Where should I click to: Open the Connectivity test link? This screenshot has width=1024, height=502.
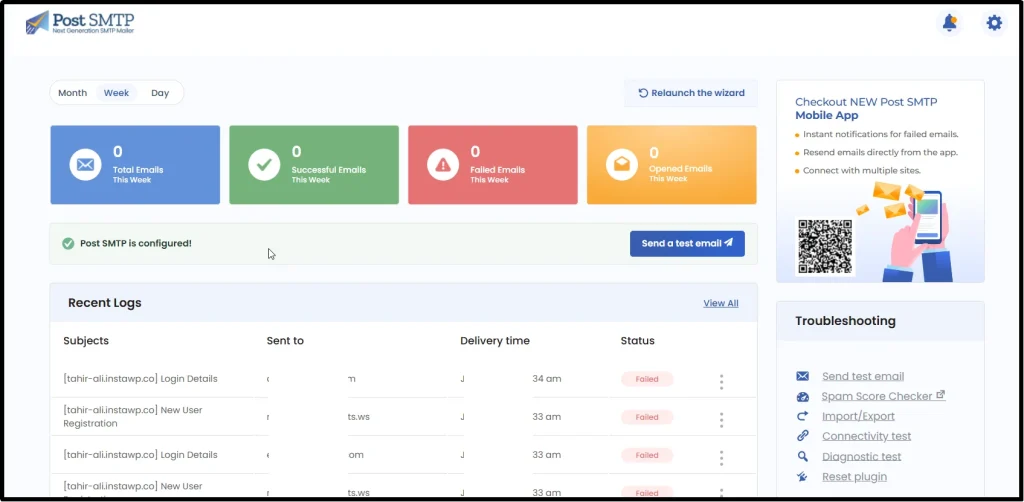tap(867, 436)
